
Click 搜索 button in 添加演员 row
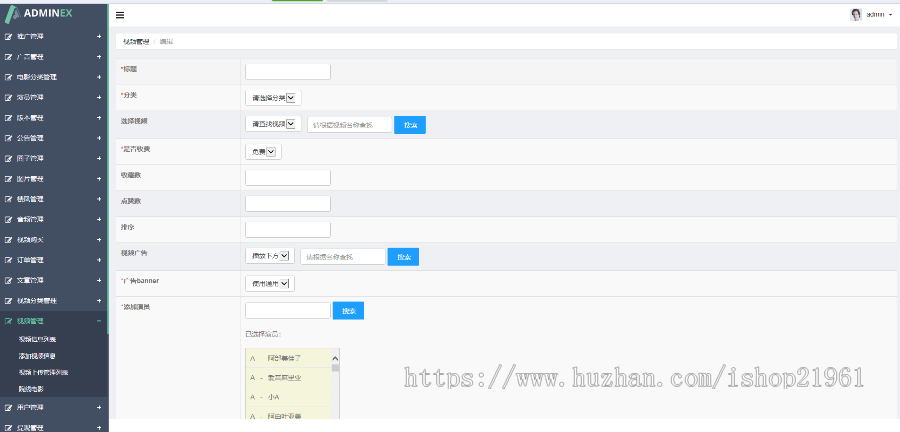pyautogui.click(x=348, y=310)
